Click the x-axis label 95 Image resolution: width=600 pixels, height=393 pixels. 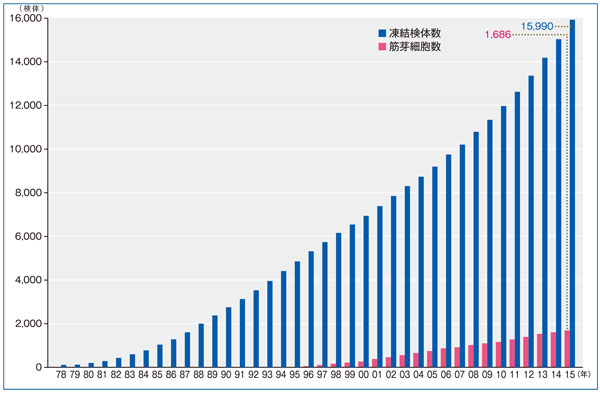click(294, 375)
